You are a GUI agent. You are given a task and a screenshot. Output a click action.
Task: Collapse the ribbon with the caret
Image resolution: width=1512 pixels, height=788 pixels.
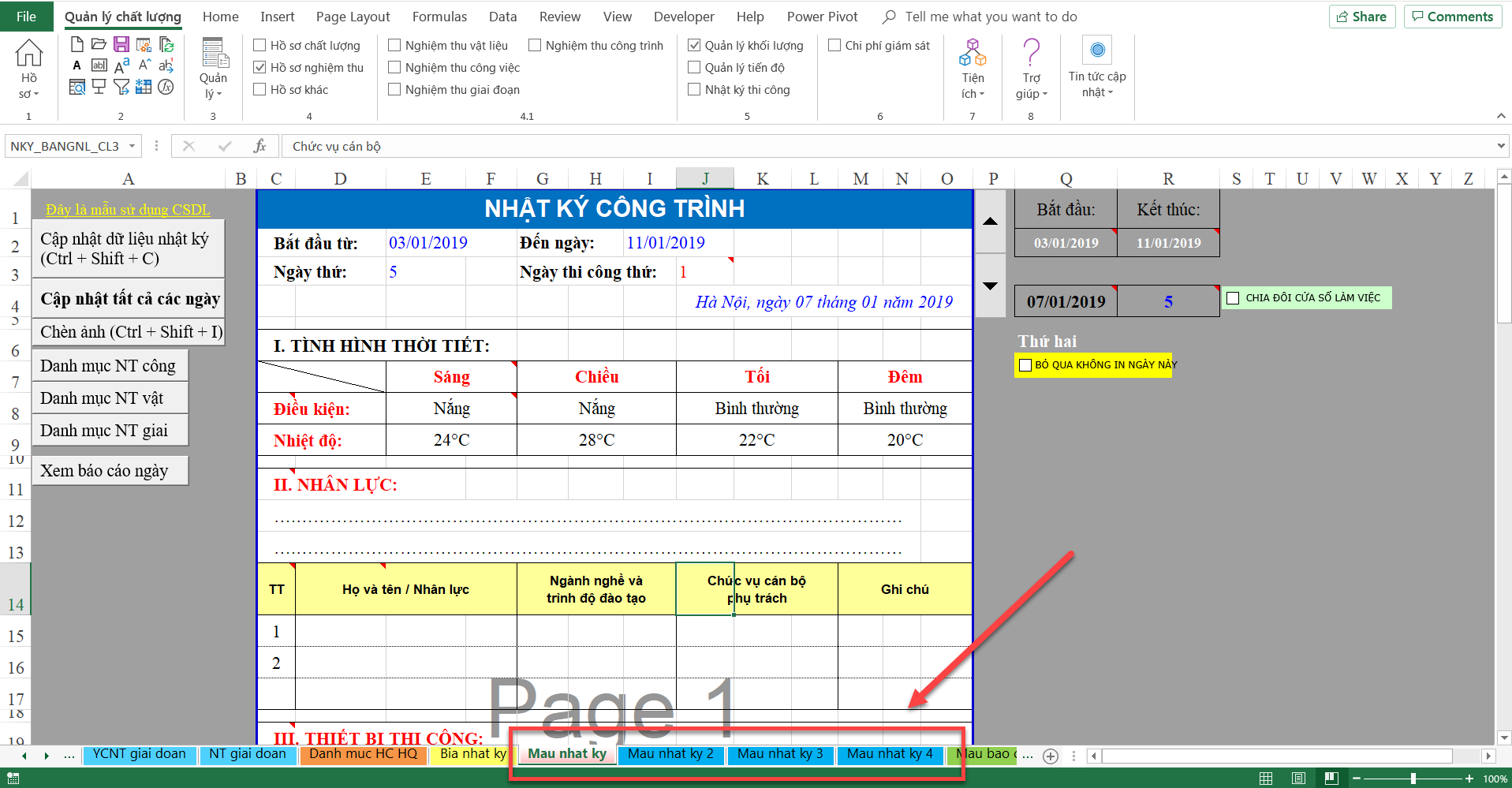[x=1500, y=116]
